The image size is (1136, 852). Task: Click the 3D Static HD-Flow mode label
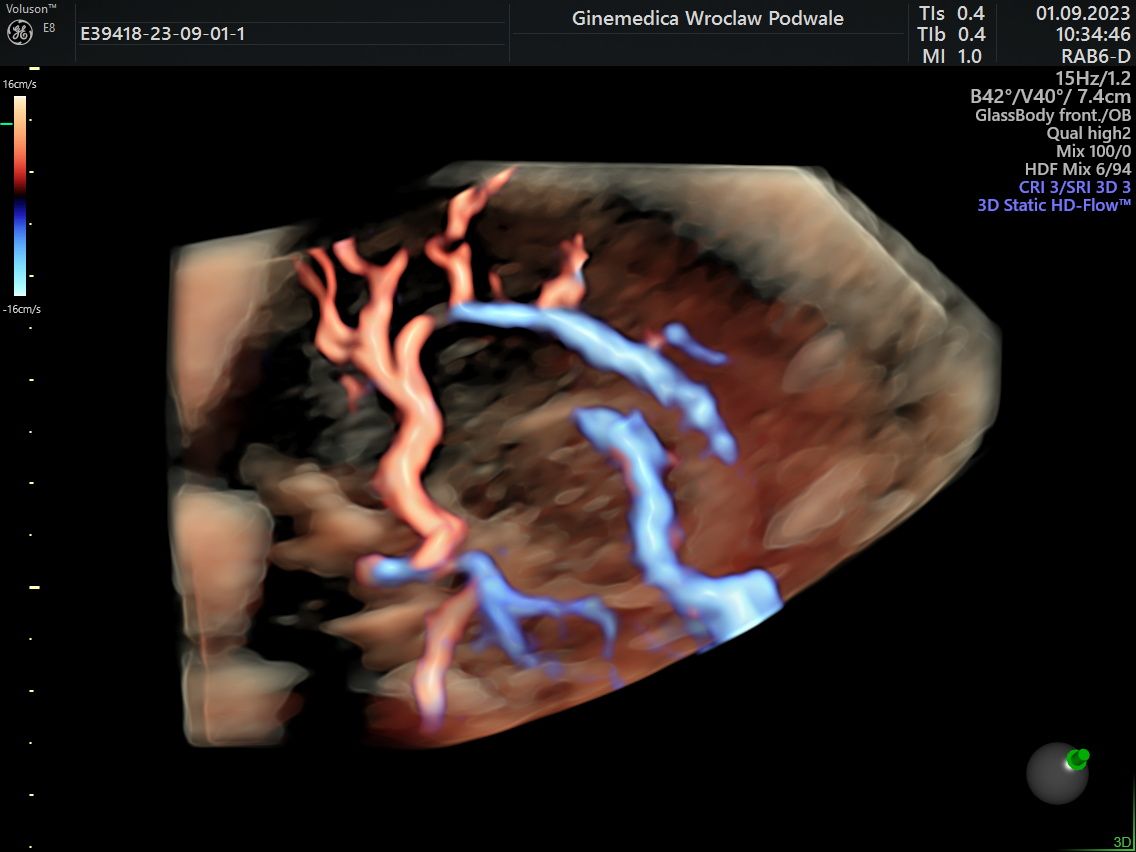tap(1053, 205)
